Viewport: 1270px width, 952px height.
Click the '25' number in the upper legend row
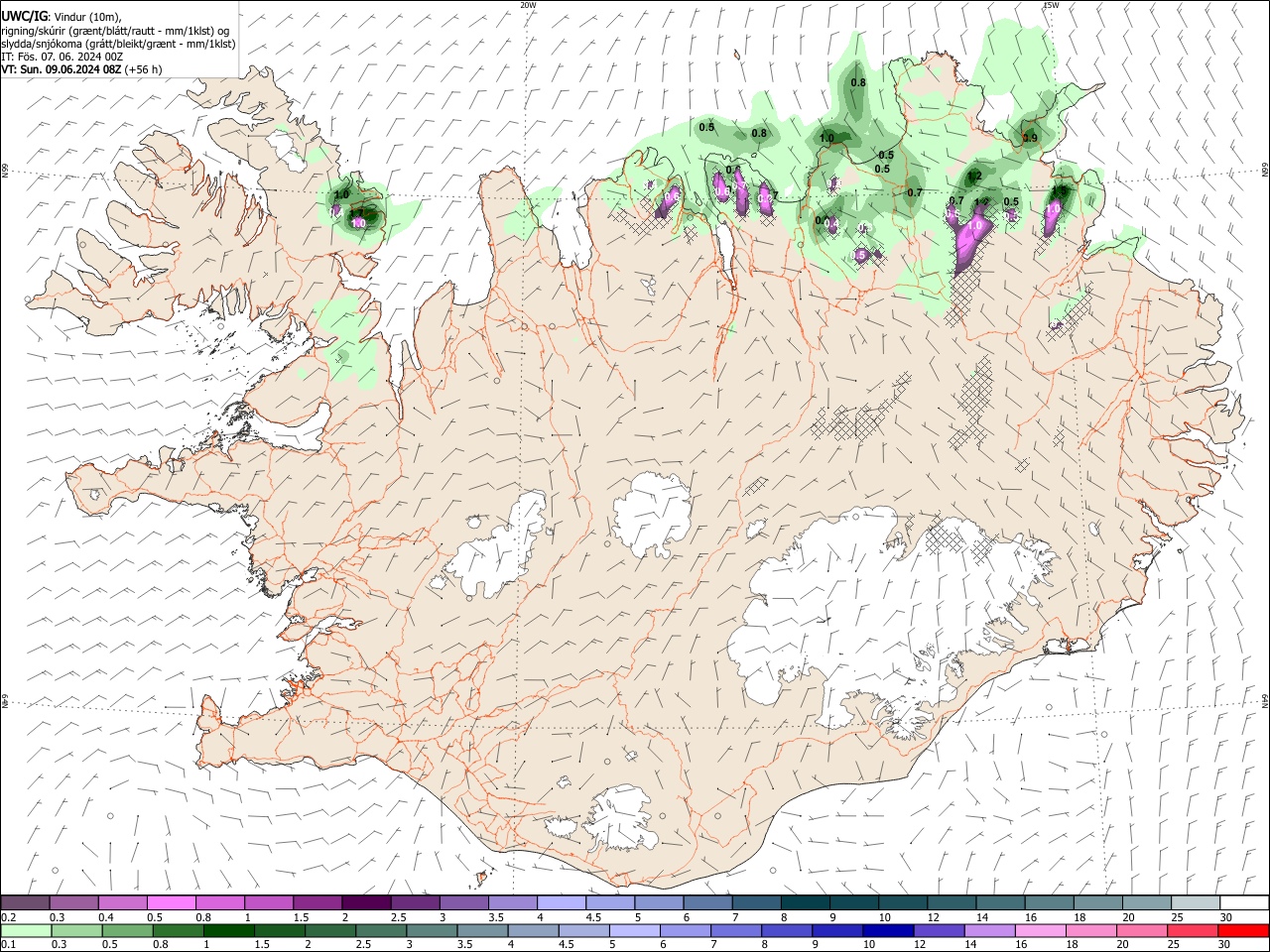click(x=1177, y=917)
